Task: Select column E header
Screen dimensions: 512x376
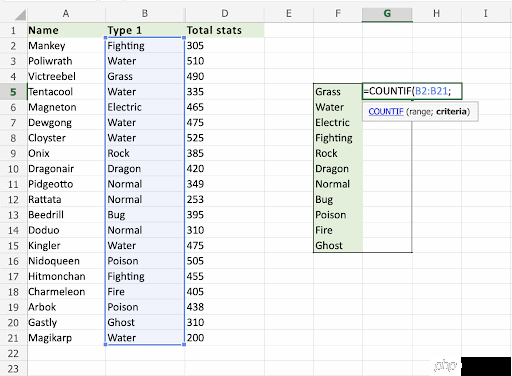Action: tap(289, 13)
